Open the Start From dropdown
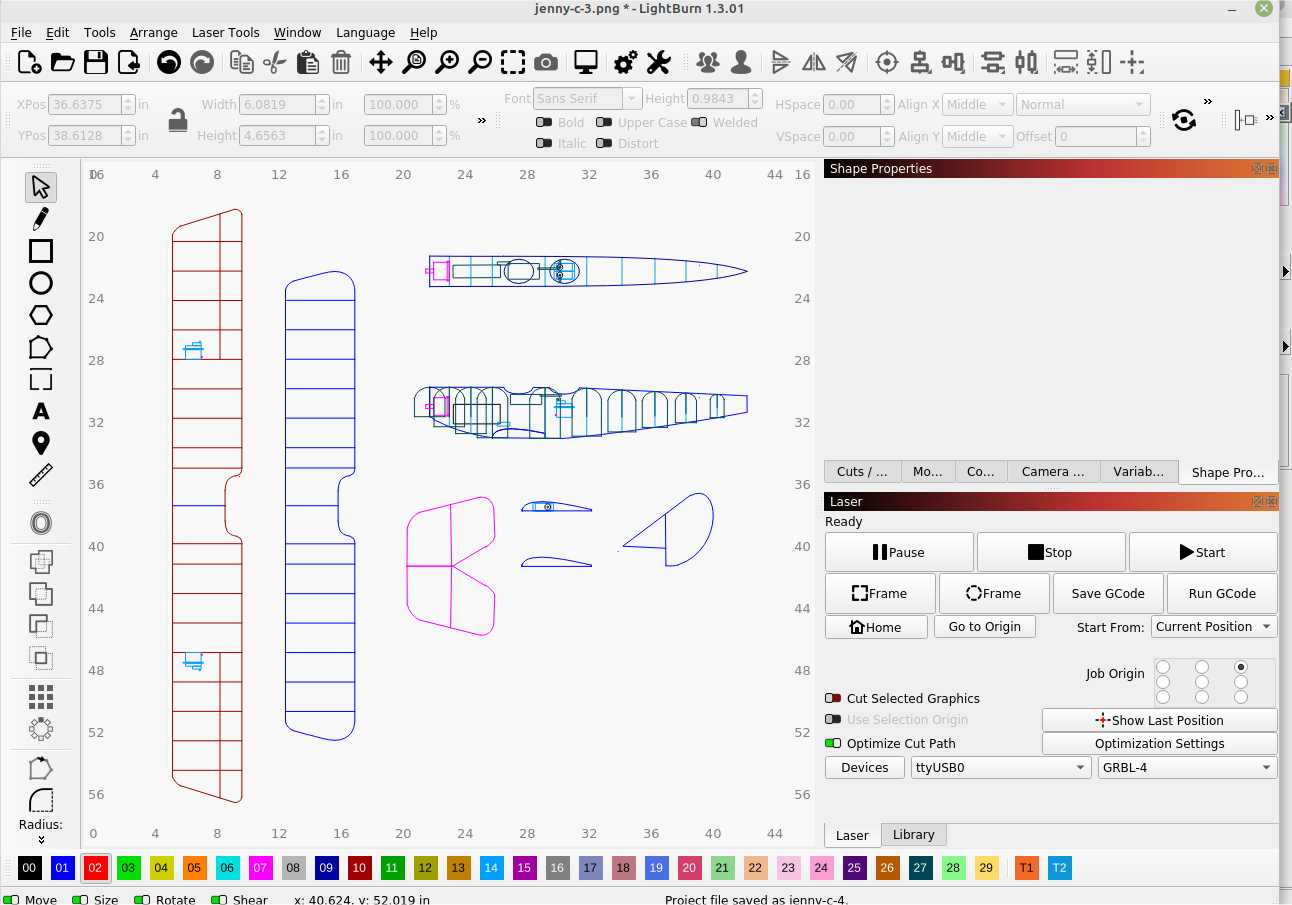Viewport: 1292px width, 905px height. [x=1213, y=627]
